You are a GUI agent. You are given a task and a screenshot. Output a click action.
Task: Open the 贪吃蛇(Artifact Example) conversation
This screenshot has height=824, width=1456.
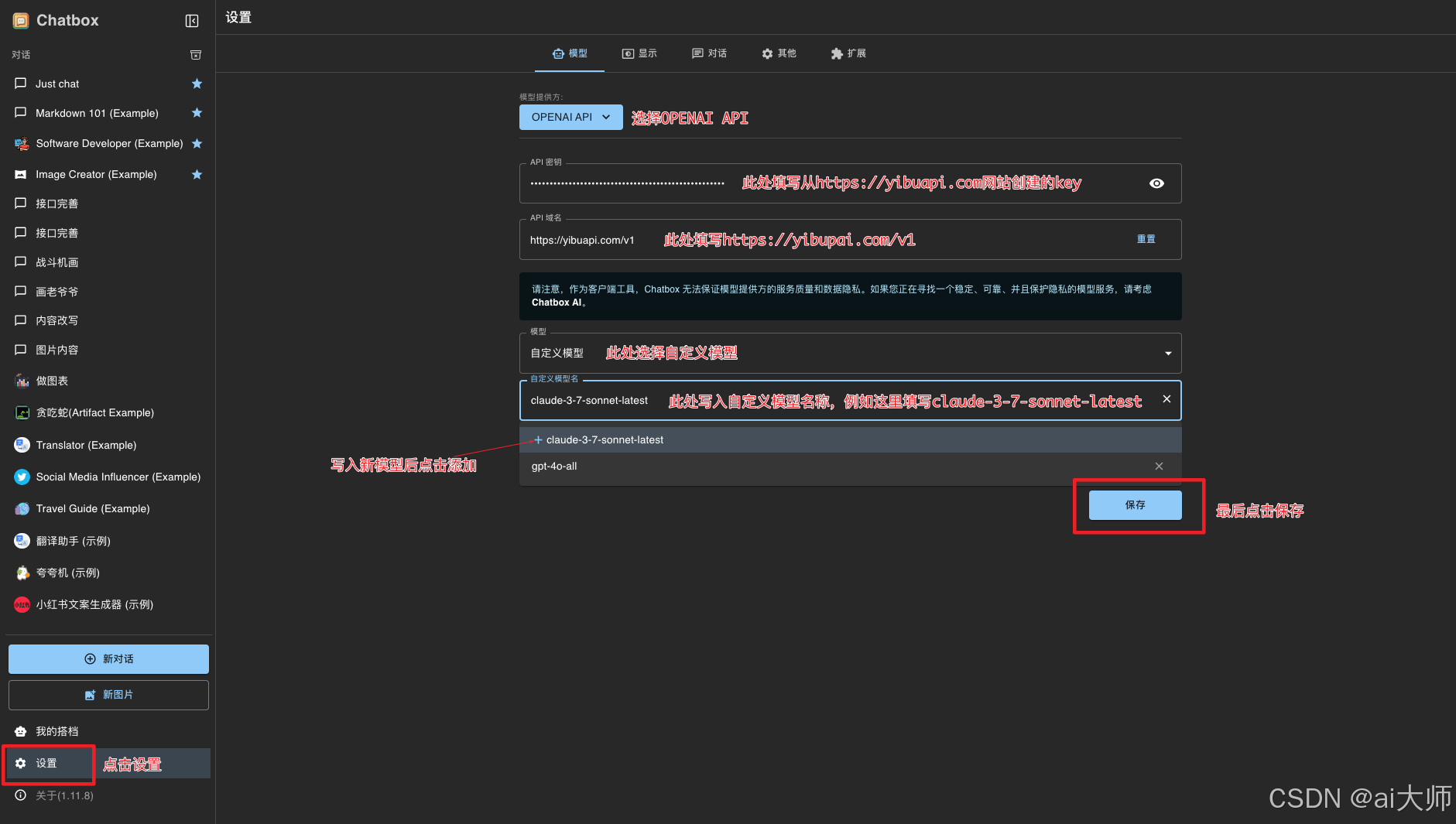[x=108, y=412]
